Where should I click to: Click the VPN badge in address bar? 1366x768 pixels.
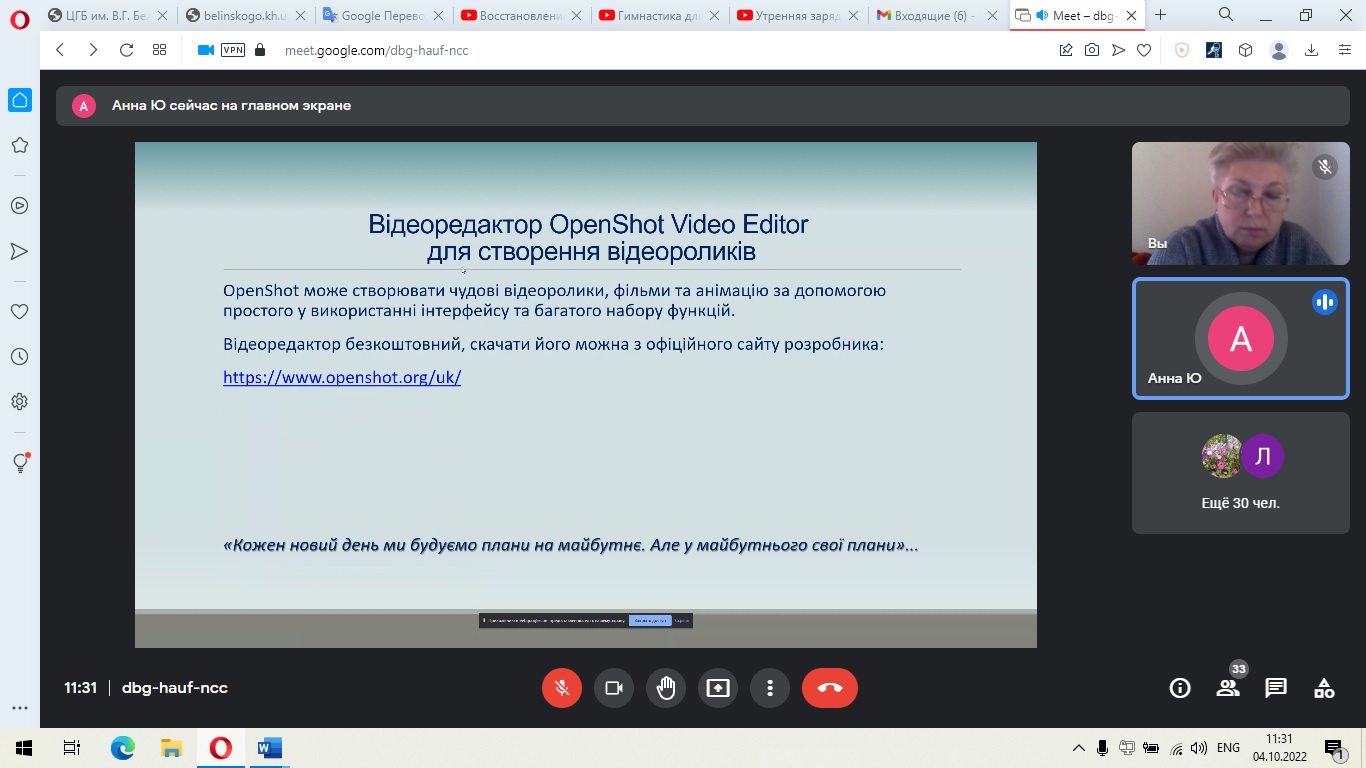coord(233,50)
